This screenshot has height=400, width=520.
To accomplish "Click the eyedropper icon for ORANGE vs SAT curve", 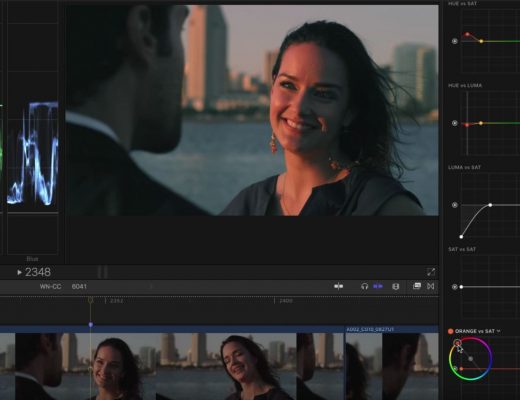I will [455, 369].
